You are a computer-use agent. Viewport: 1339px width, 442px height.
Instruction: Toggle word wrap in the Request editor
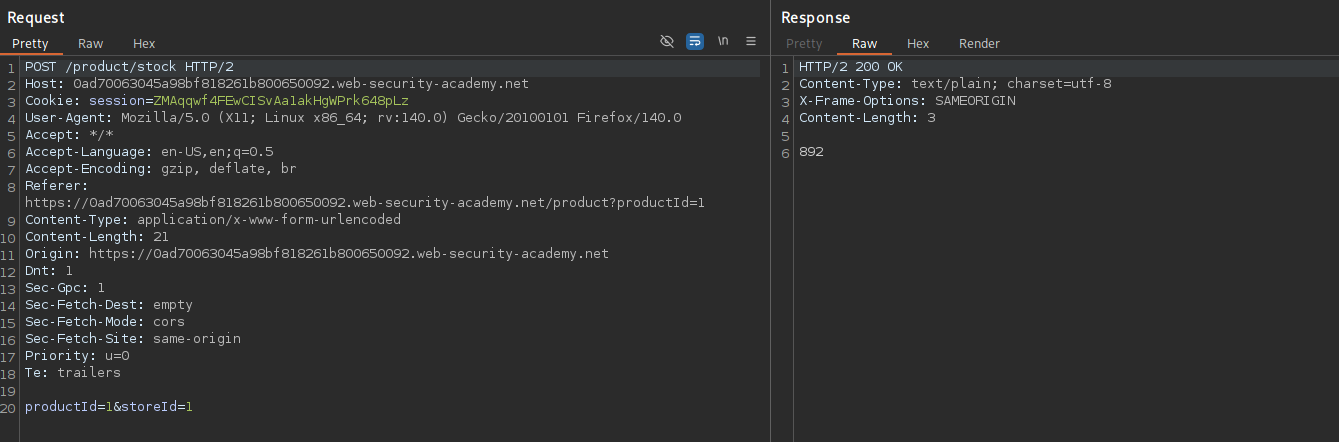(695, 41)
